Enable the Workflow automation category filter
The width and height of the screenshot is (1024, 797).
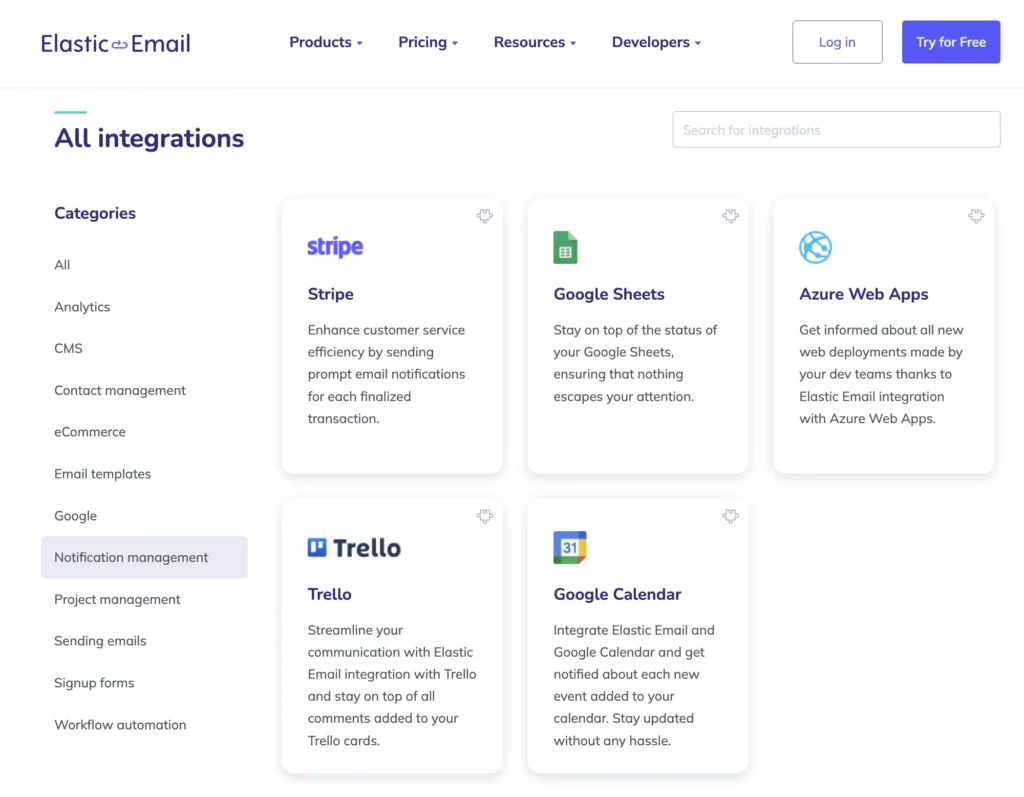coord(120,724)
